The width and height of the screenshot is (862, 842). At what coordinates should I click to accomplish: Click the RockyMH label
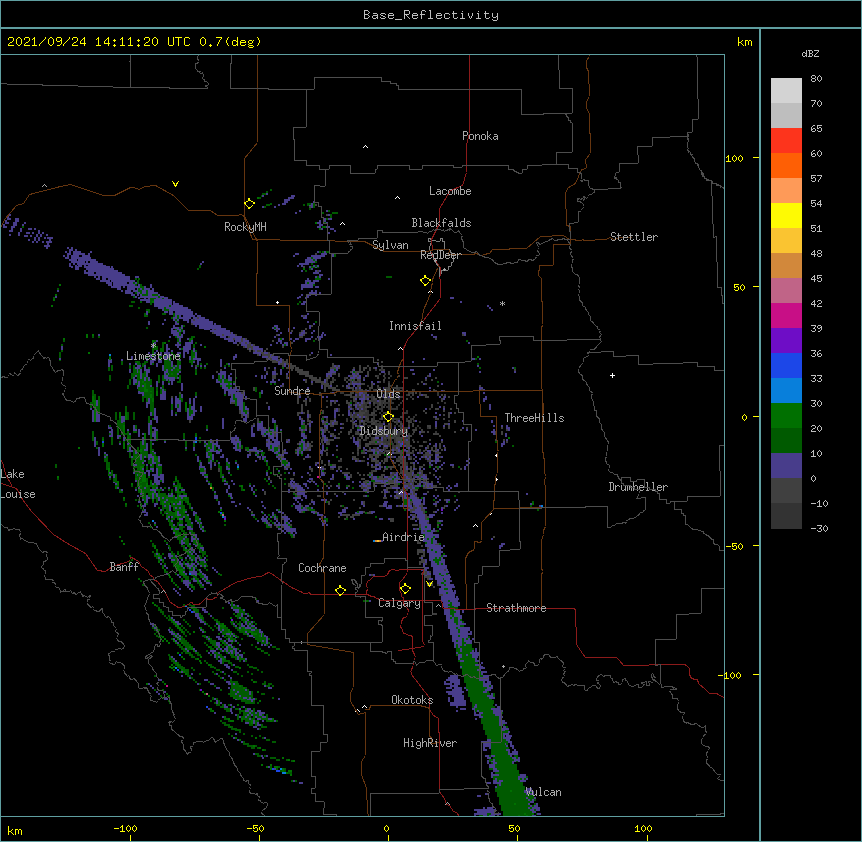245,227
